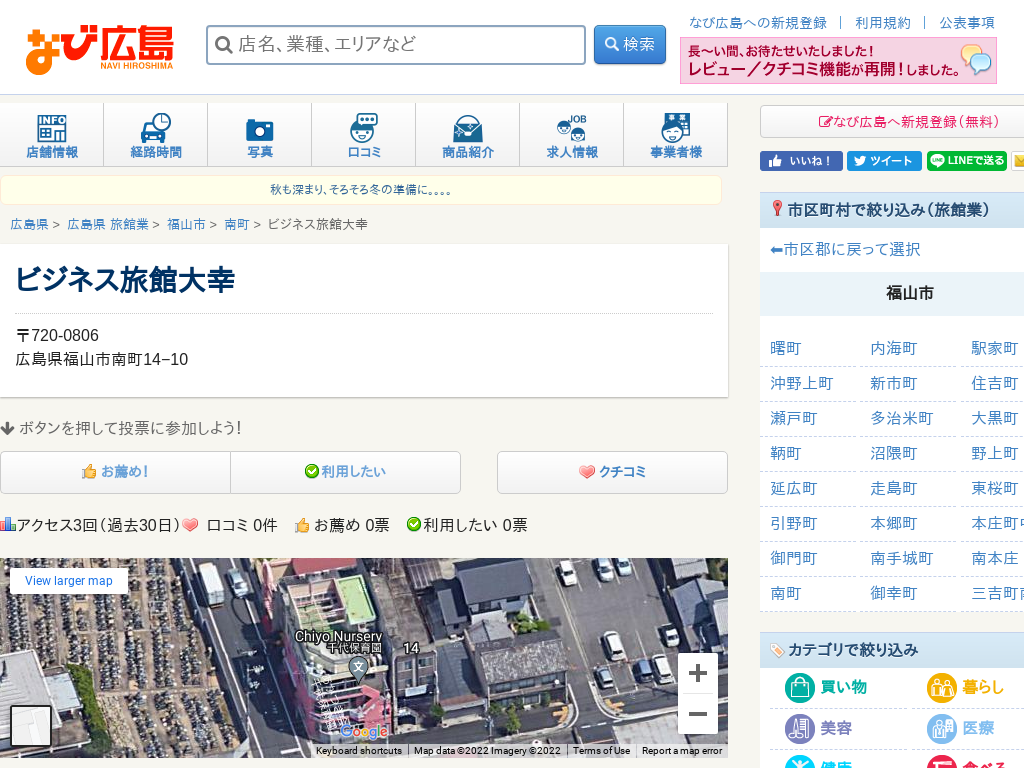Click the seasonal notice 秋も深まり banner
The image size is (1024, 768).
pyautogui.click(x=360, y=190)
